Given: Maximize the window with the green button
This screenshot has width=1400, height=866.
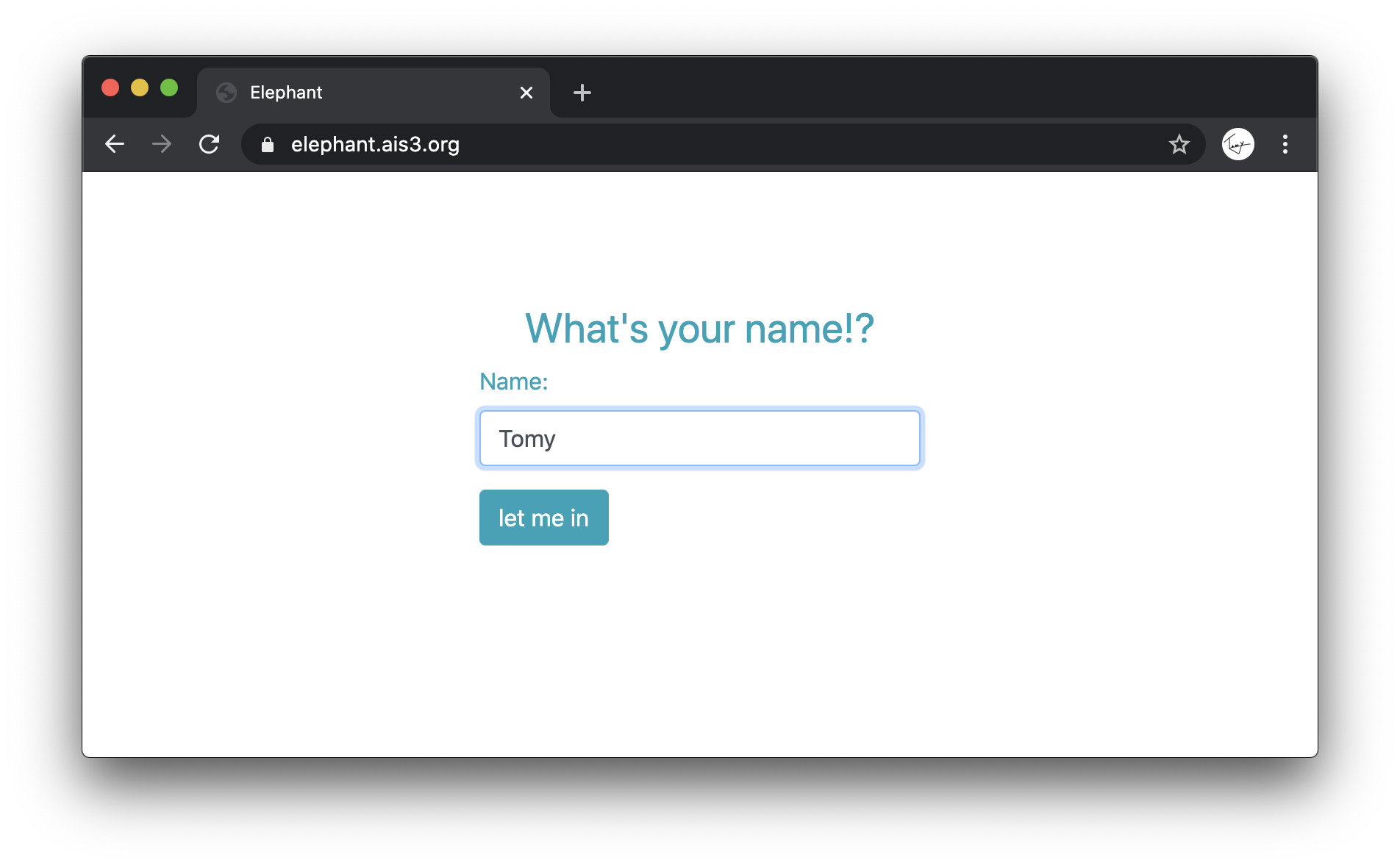Looking at the screenshot, I should [169, 88].
